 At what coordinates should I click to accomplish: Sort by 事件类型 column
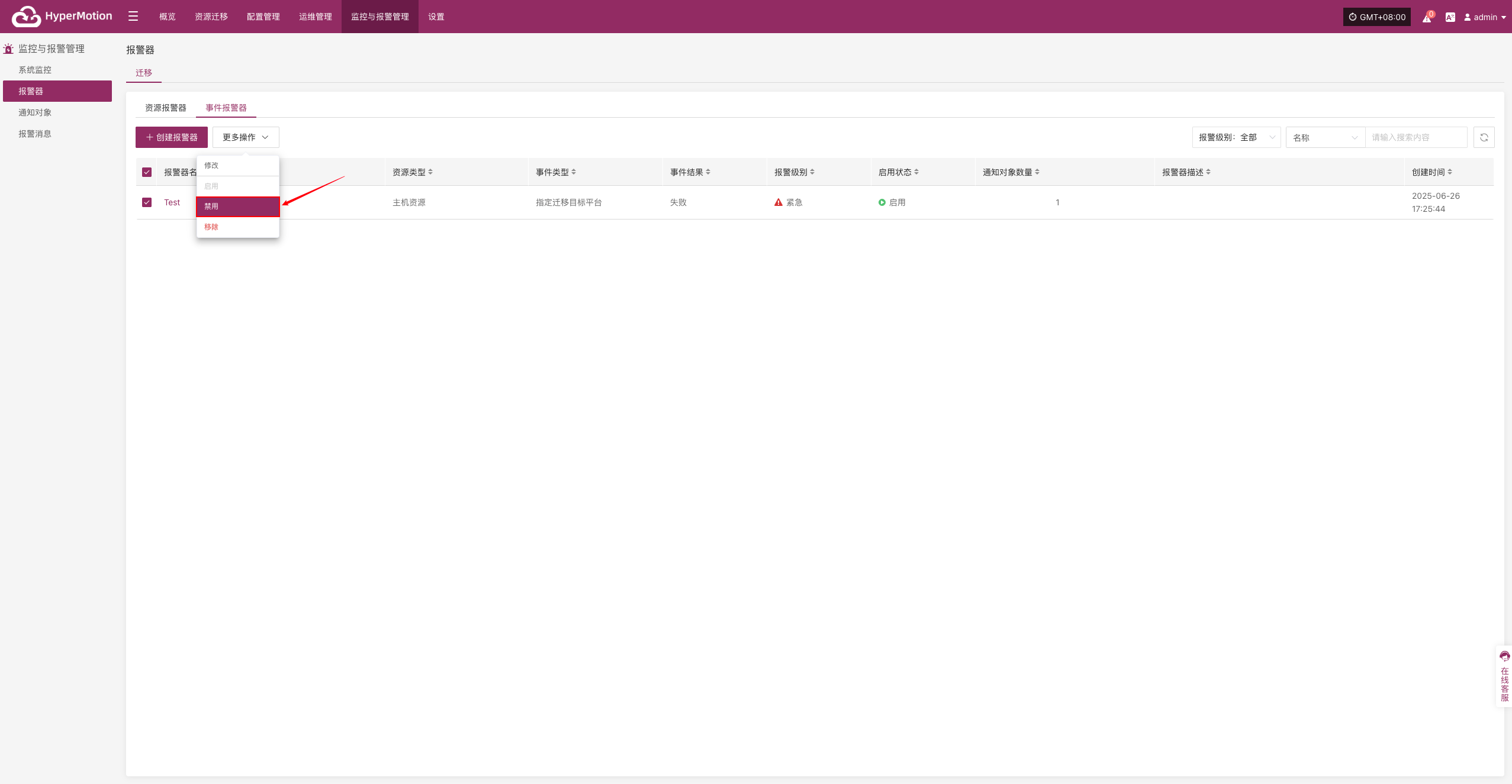574,172
